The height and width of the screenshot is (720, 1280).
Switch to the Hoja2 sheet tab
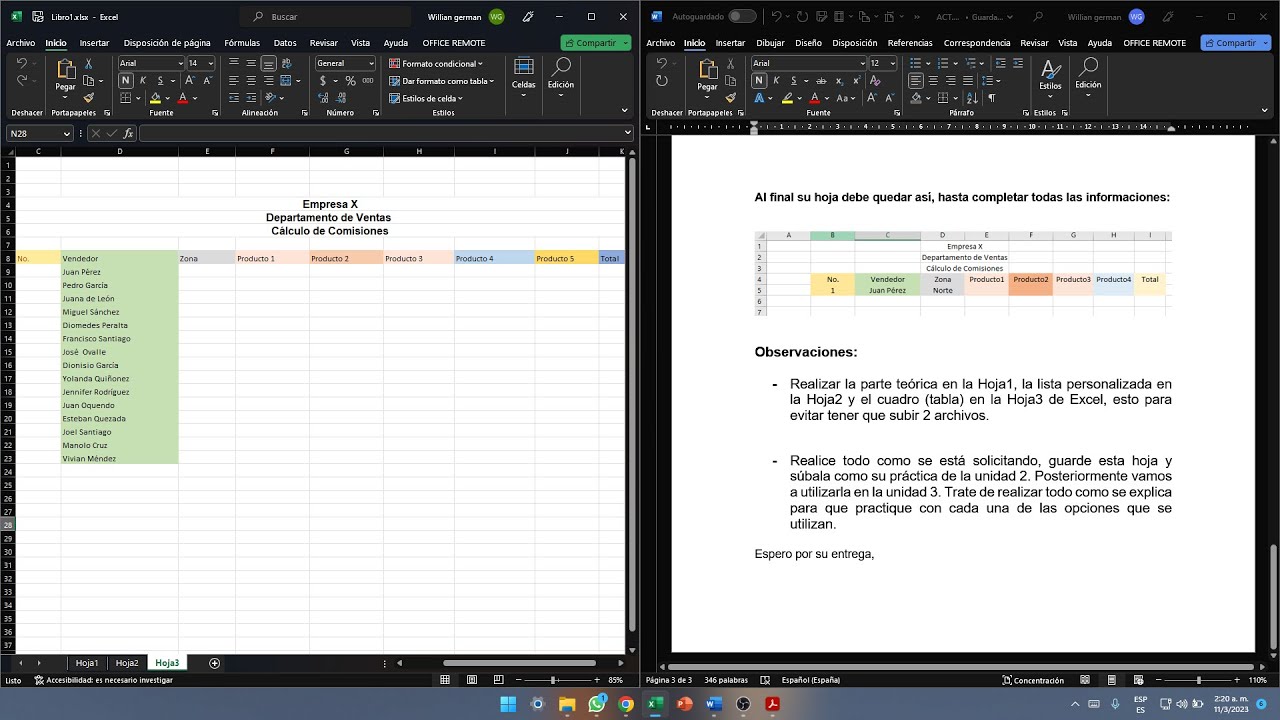pos(127,663)
